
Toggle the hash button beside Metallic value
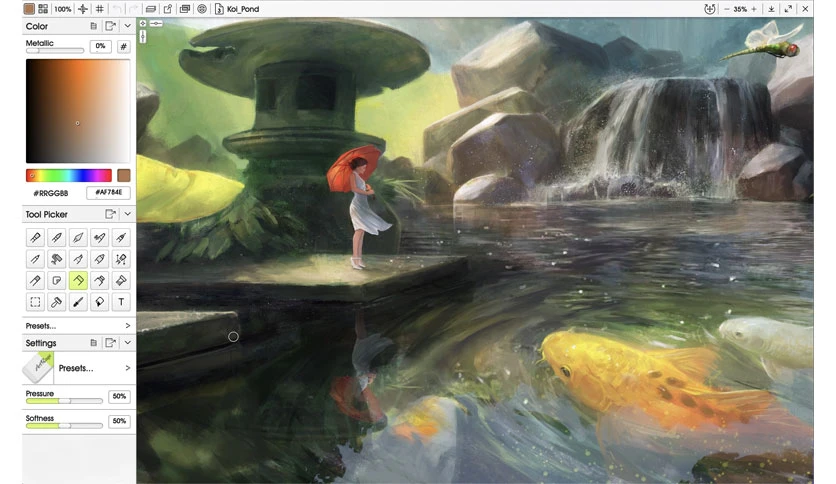[x=123, y=46]
